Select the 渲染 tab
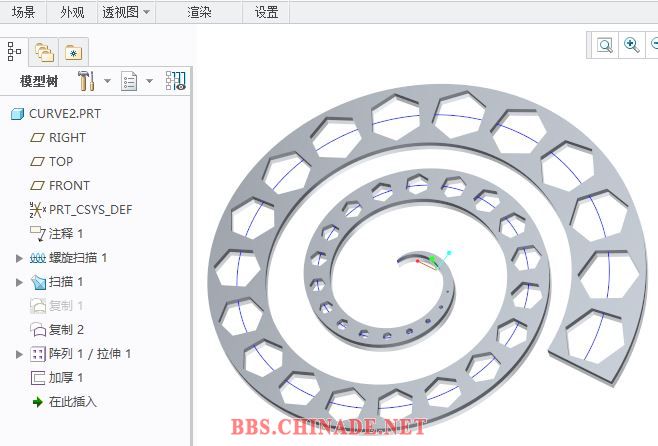 pyautogui.click(x=199, y=12)
